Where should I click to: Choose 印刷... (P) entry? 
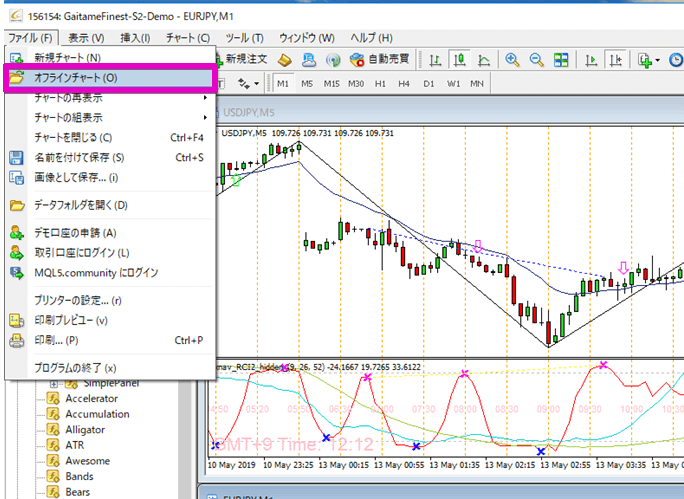[x=110, y=340]
